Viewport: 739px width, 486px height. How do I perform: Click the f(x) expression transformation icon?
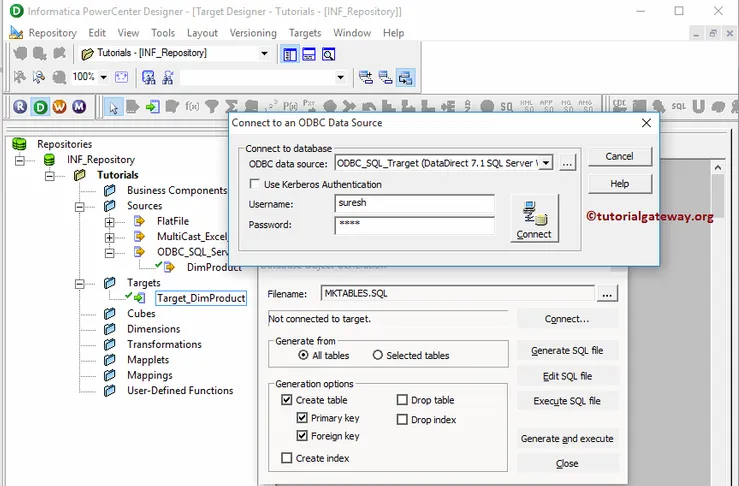192,107
